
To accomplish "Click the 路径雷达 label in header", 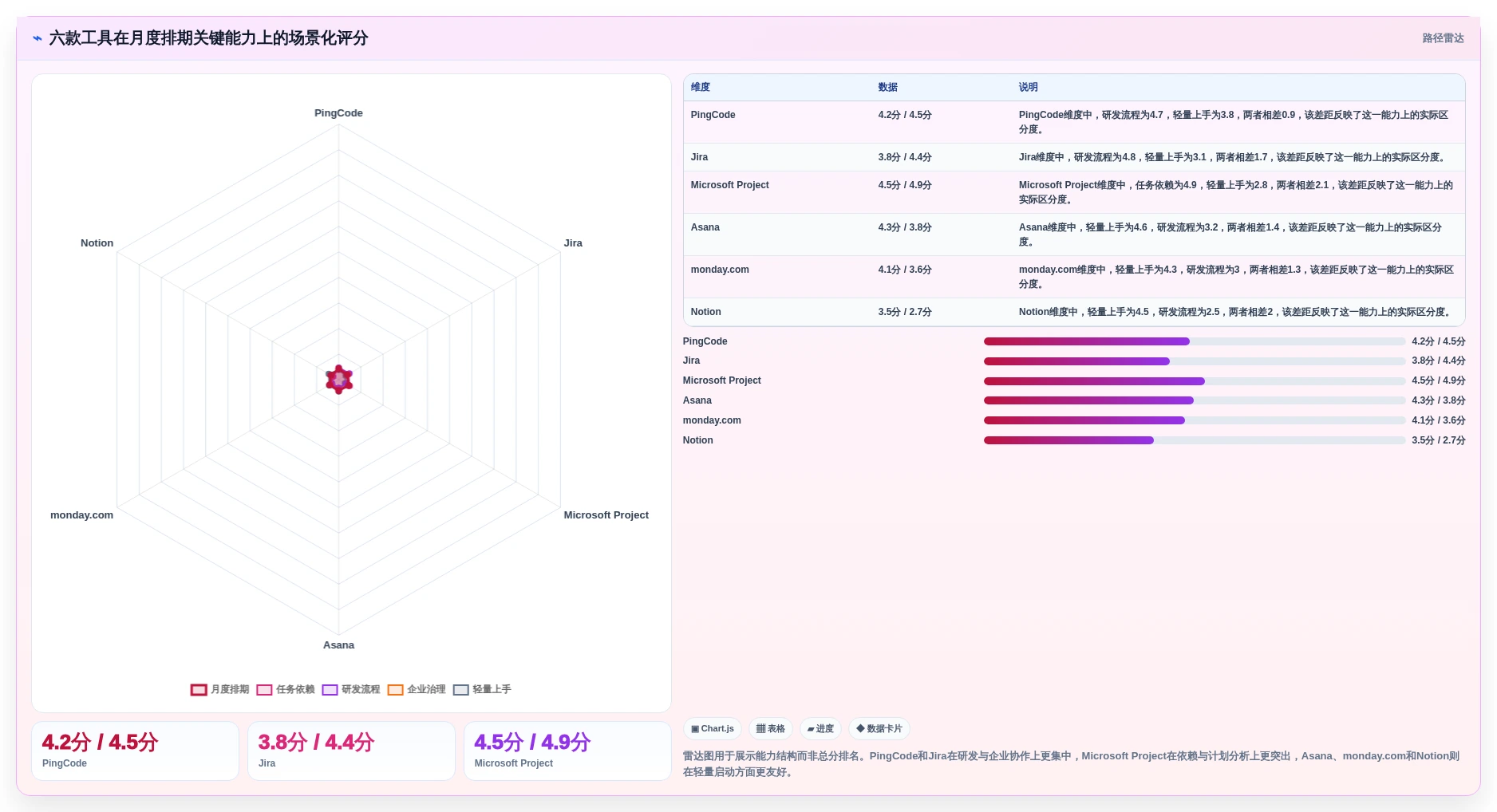I will pyautogui.click(x=1443, y=38).
